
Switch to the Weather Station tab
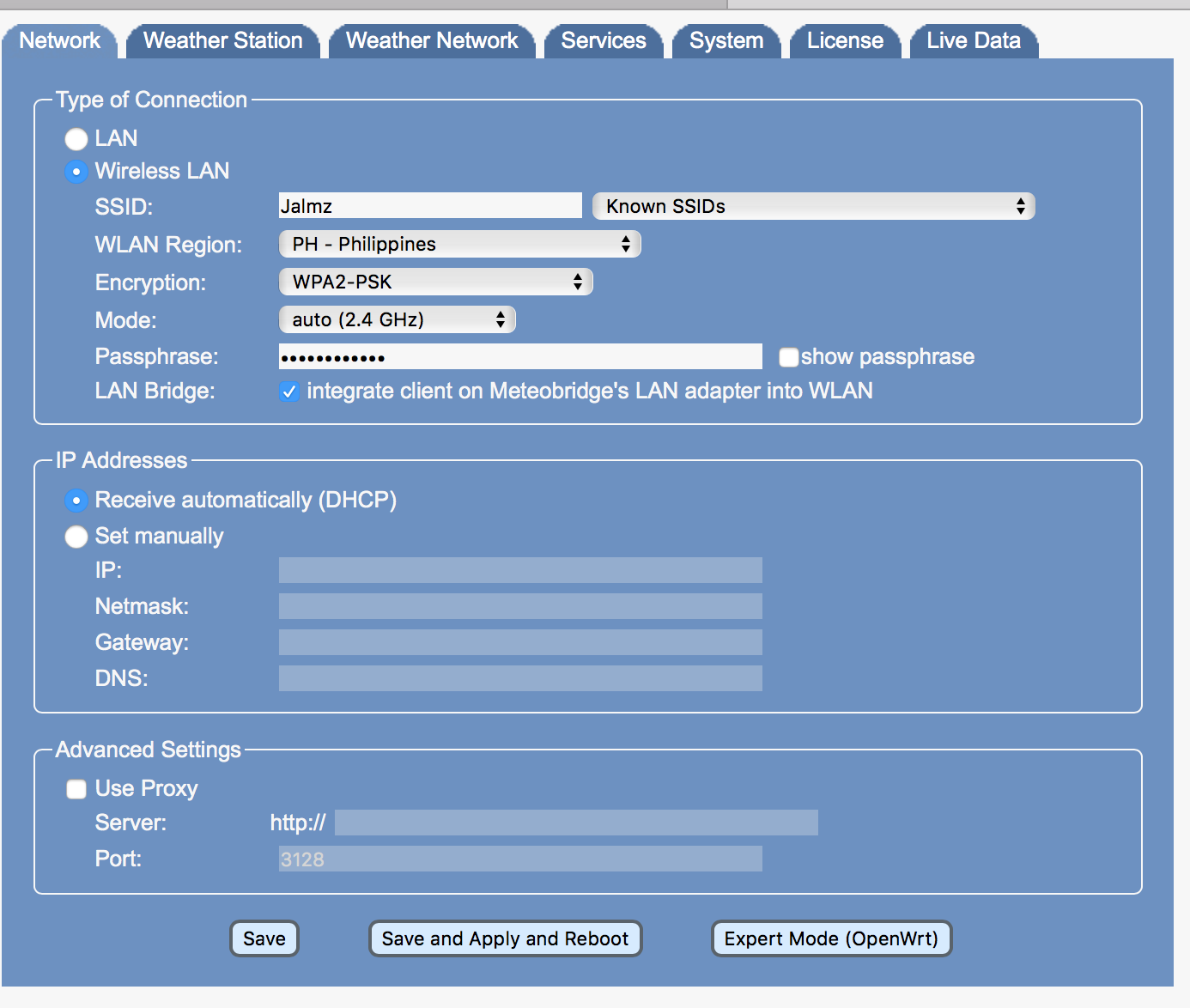[222, 41]
